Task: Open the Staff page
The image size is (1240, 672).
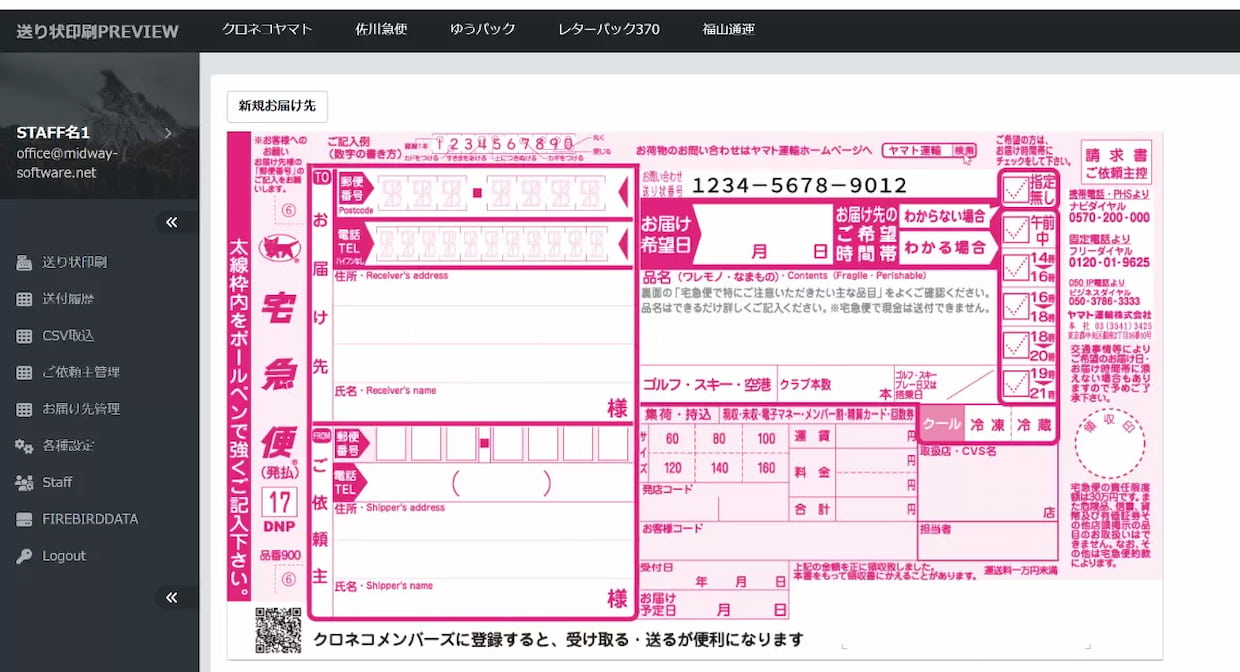Action: pos(57,482)
